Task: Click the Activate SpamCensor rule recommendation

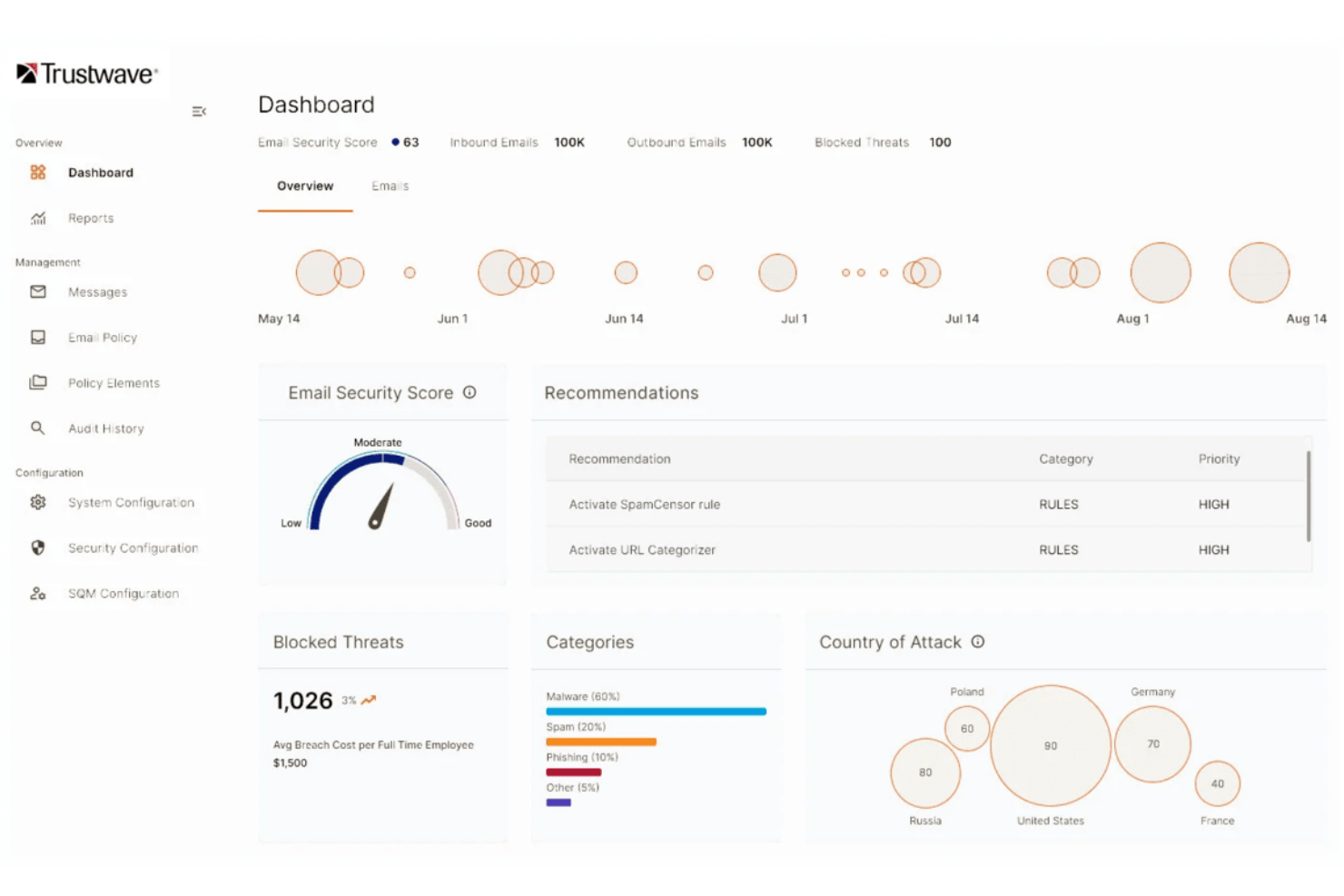Action: coord(644,504)
